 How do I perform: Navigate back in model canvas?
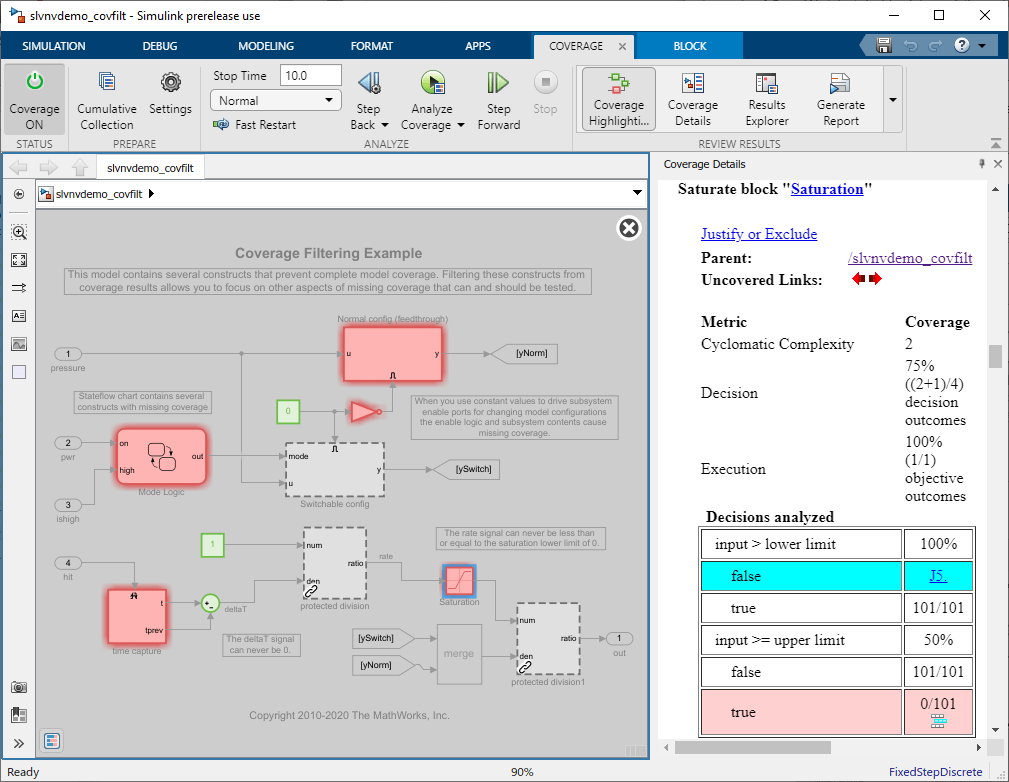tap(18, 168)
